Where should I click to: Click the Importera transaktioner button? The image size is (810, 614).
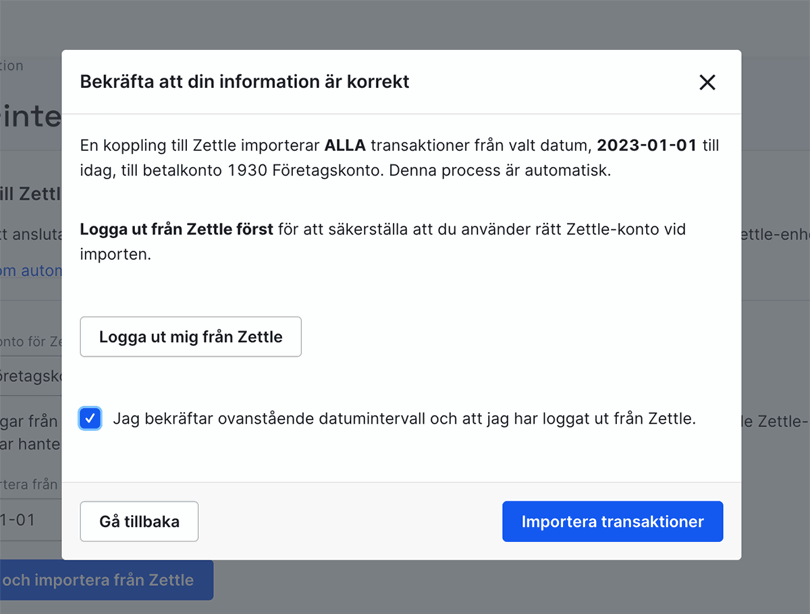[612, 521]
